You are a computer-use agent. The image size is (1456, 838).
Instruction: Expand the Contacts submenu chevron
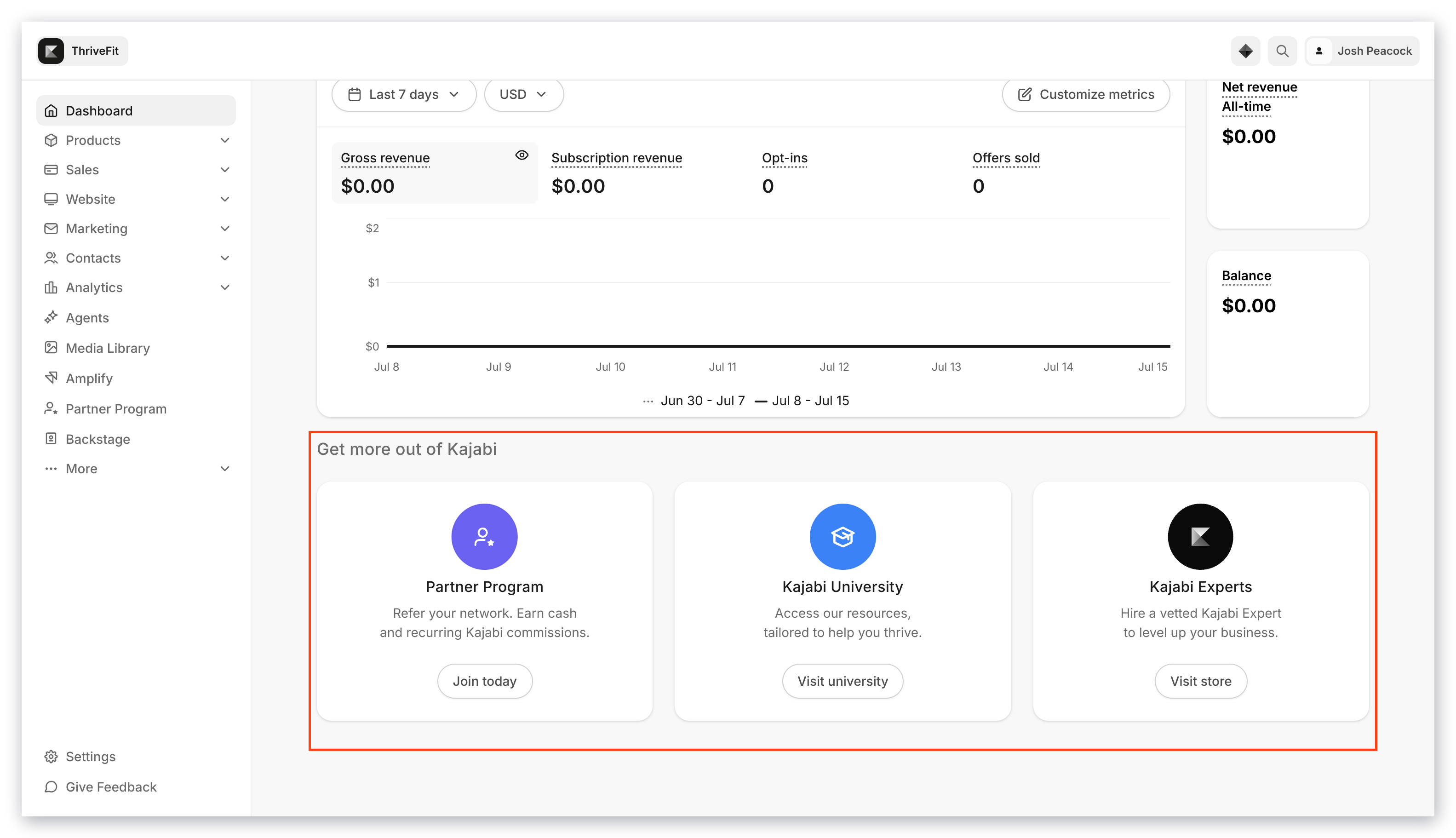(x=225, y=258)
